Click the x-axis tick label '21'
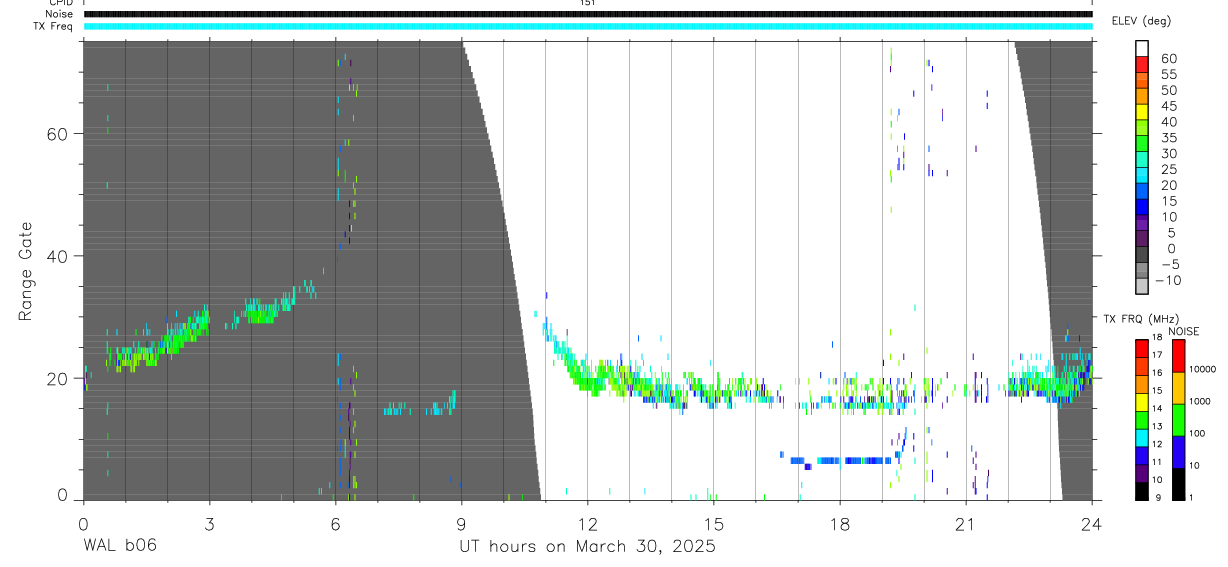The height and width of the screenshot is (567, 1228). (966, 523)
